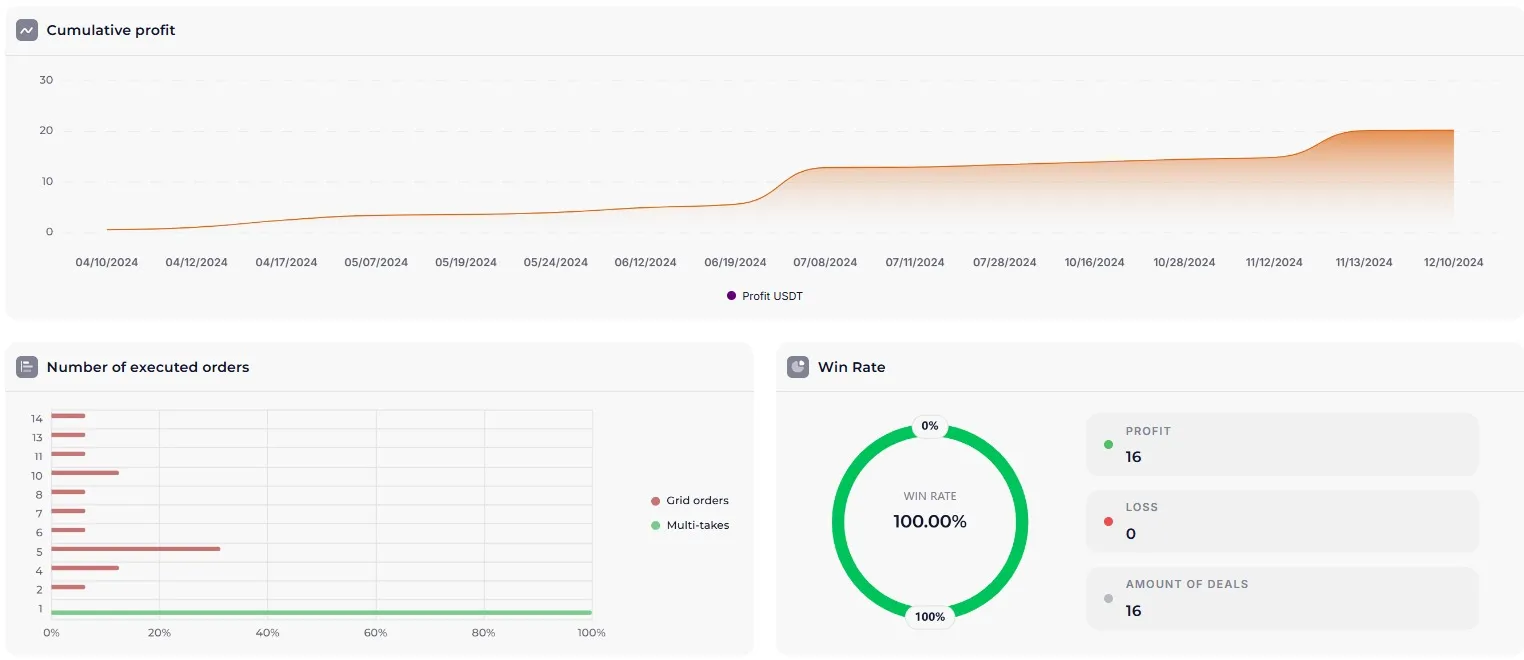Select the PROFIT 16 stat card
This screenshot has height=660, width=1524.
pos(1282,444)
